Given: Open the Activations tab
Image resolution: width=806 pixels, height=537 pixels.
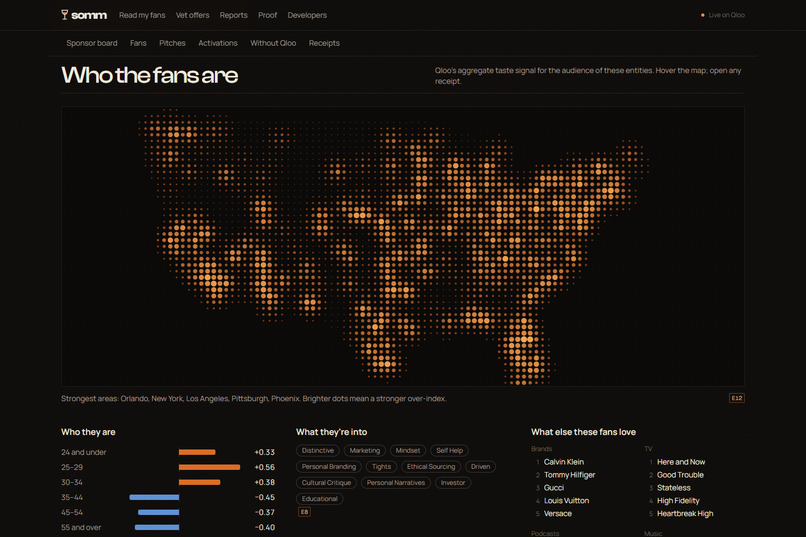Looking at the screenshot, I should coord(218,43).
